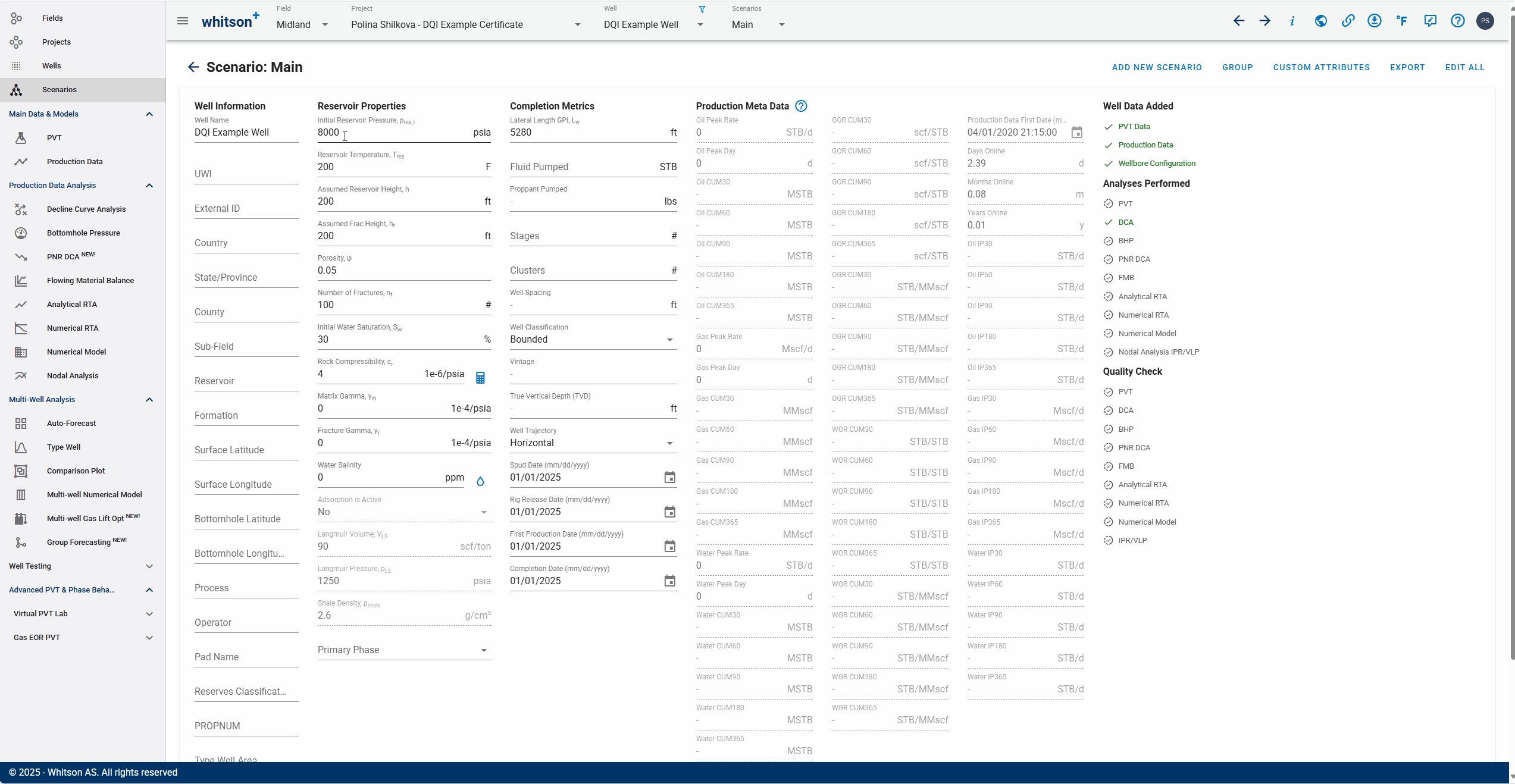The height and width of the screenshot is (784, 1515).
Task: Open the info icon in top bar
Action: click(1292, 21)
